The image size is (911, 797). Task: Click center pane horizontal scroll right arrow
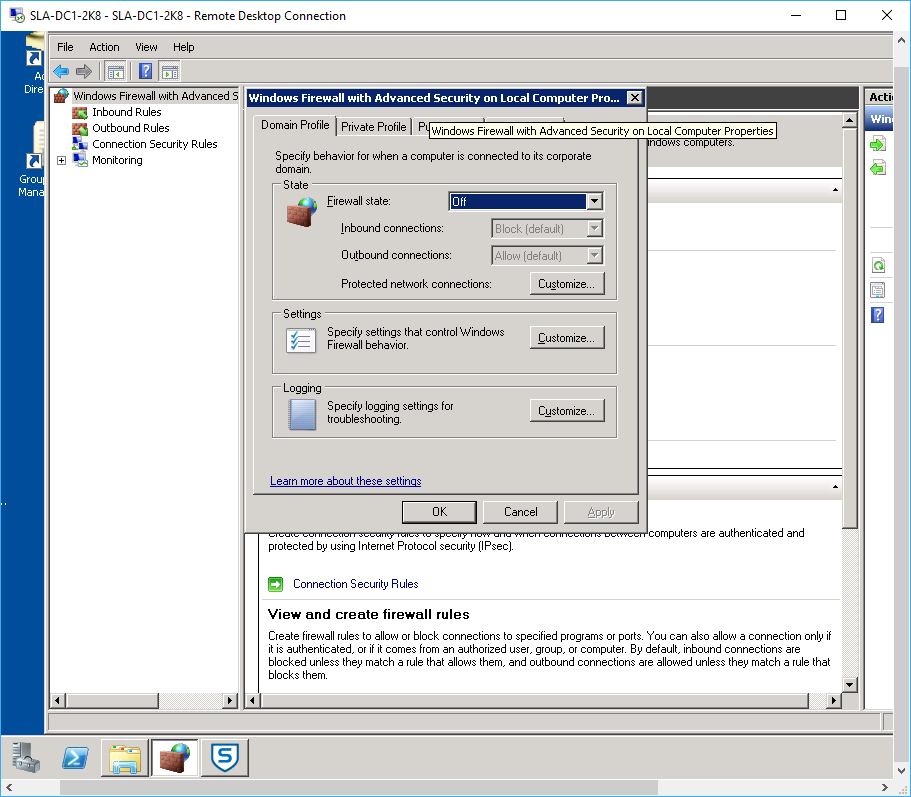pyautogui.click(x=834, y=701)
